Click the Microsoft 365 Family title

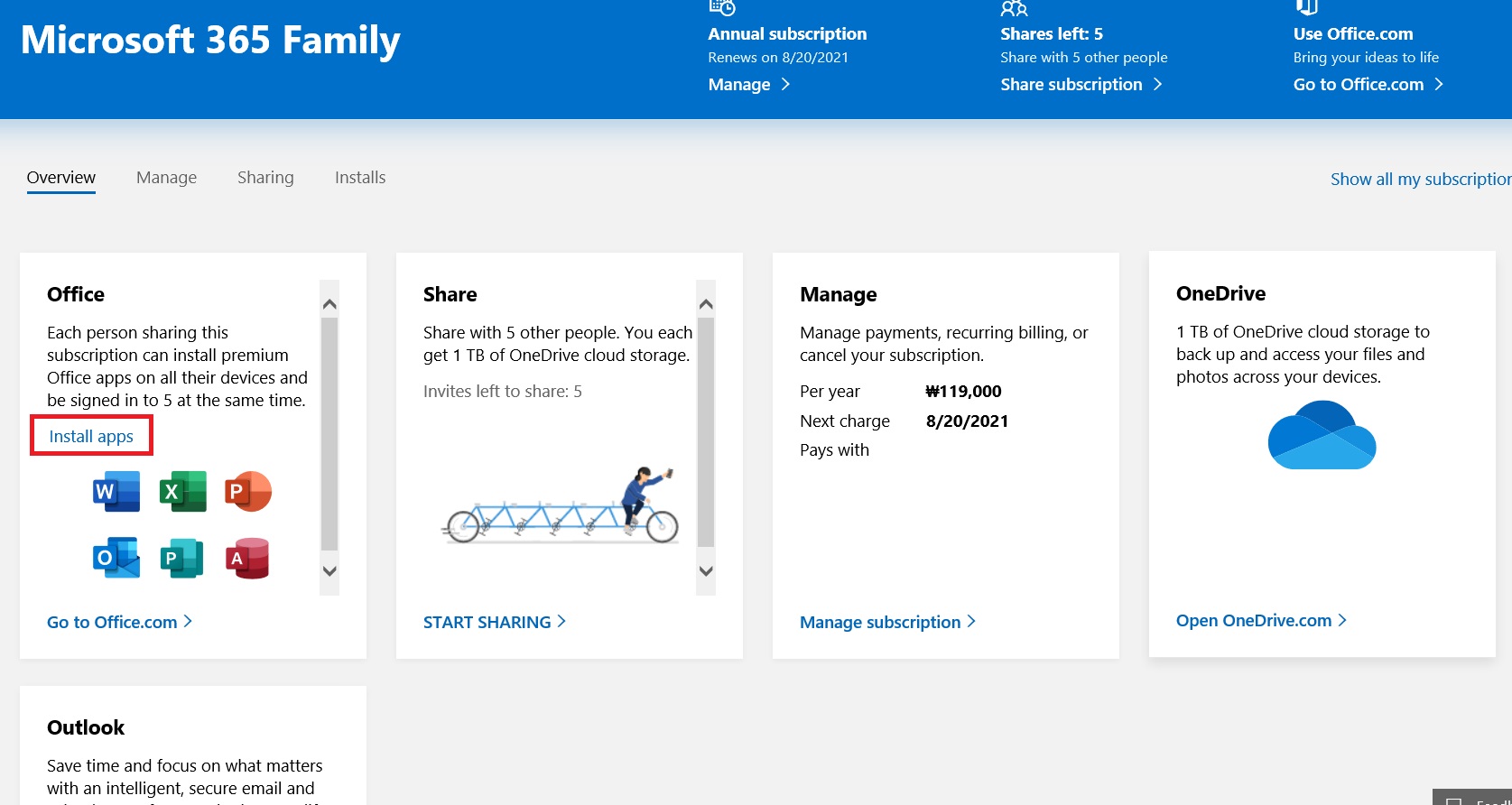pos(210,41)
